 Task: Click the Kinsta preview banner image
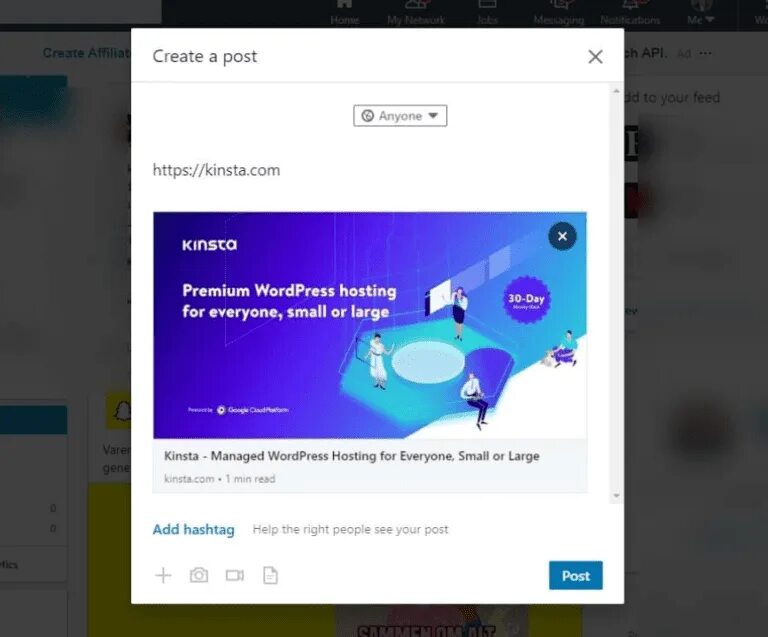370,325
